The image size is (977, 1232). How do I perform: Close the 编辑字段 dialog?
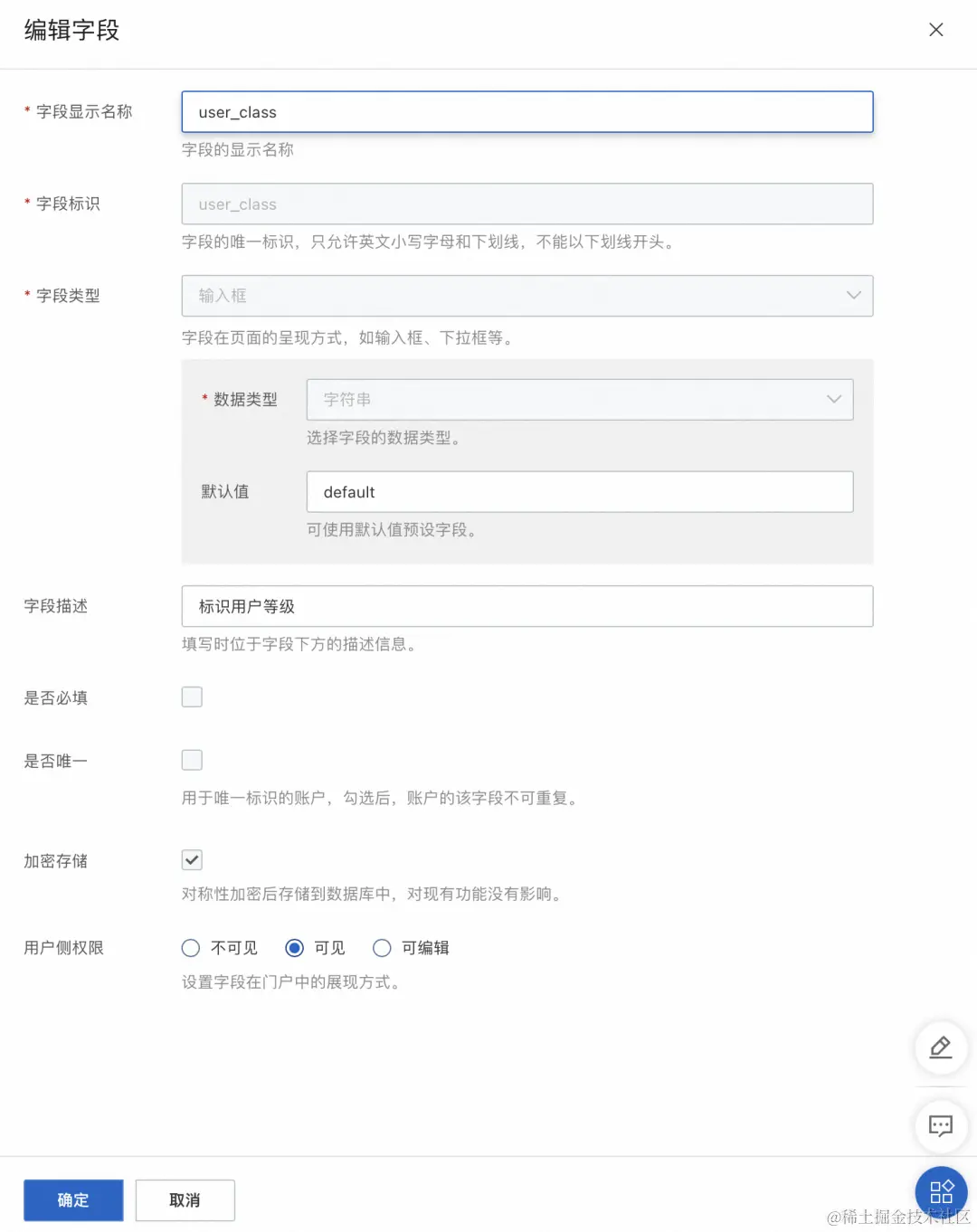pyautogui.click(x=935, y=30)
